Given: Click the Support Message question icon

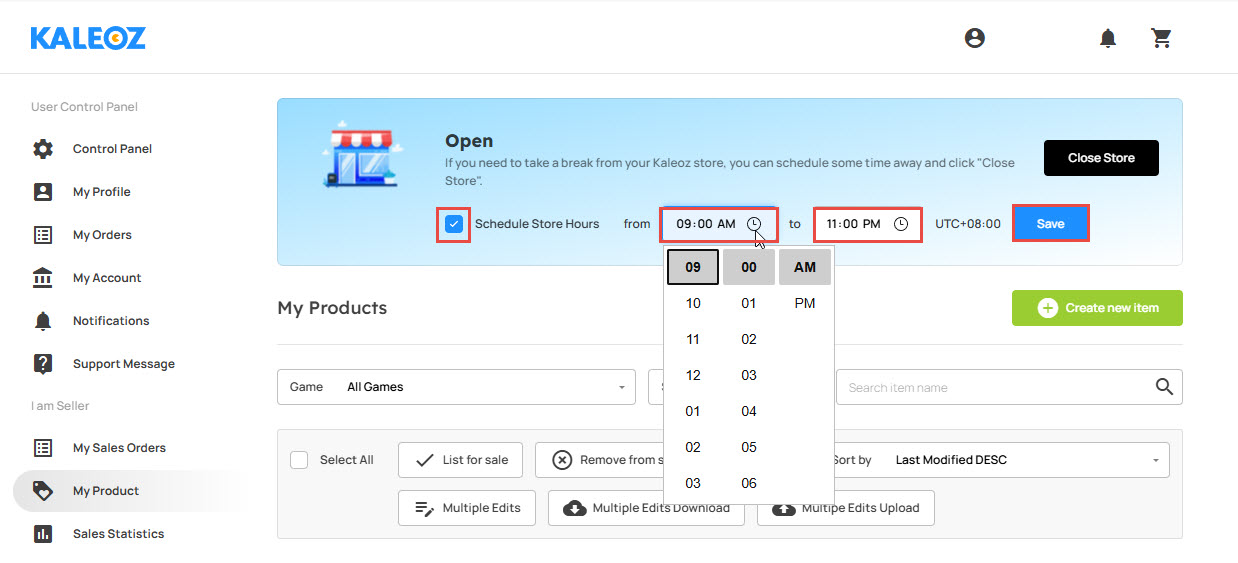Looking at the screenshot, I should 43,364.
